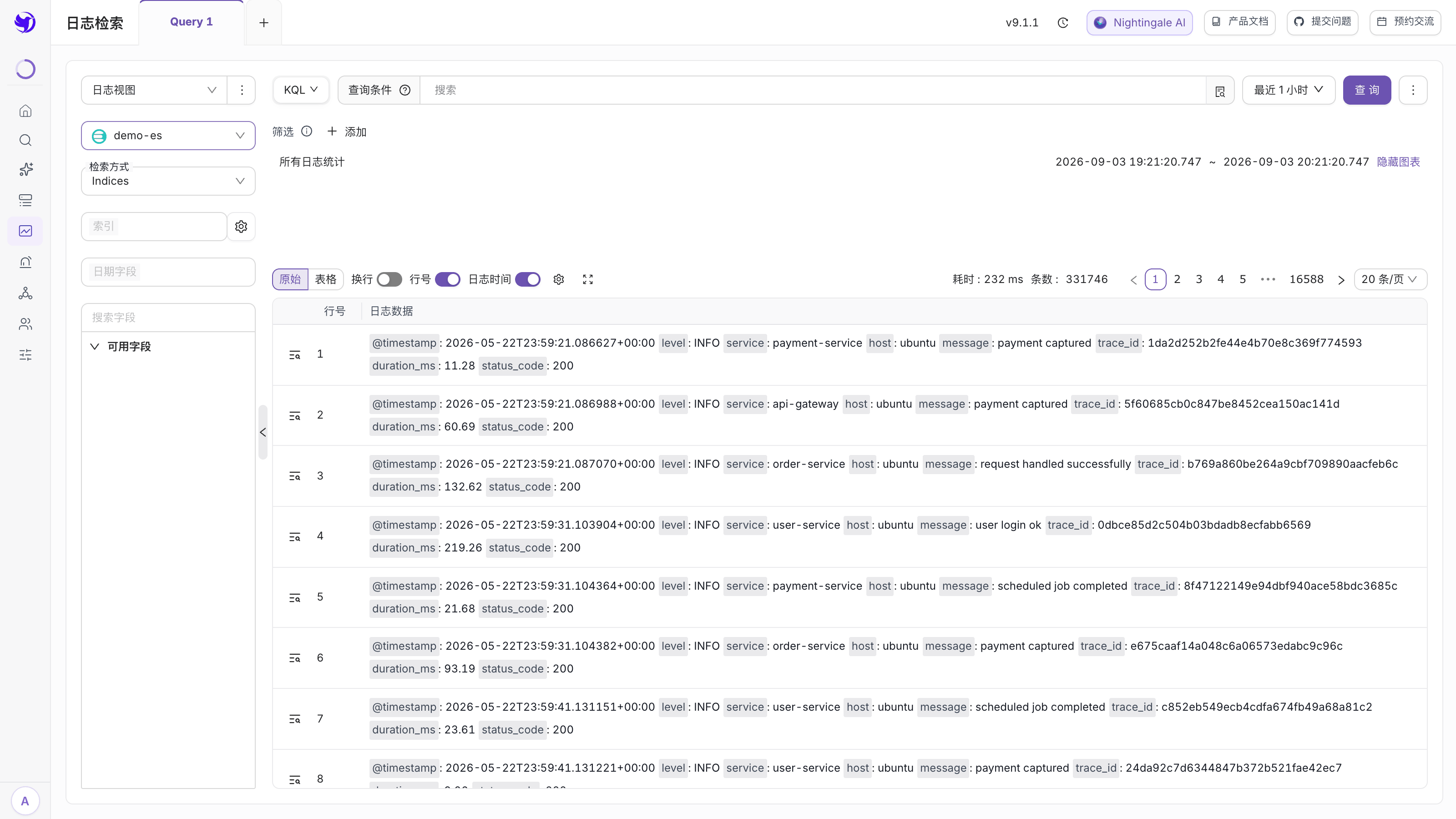Toggle the 行号 line-number switch
The height and width of the screenshot is (819, 1456).
pyautogui.click(x=448, y=279)
